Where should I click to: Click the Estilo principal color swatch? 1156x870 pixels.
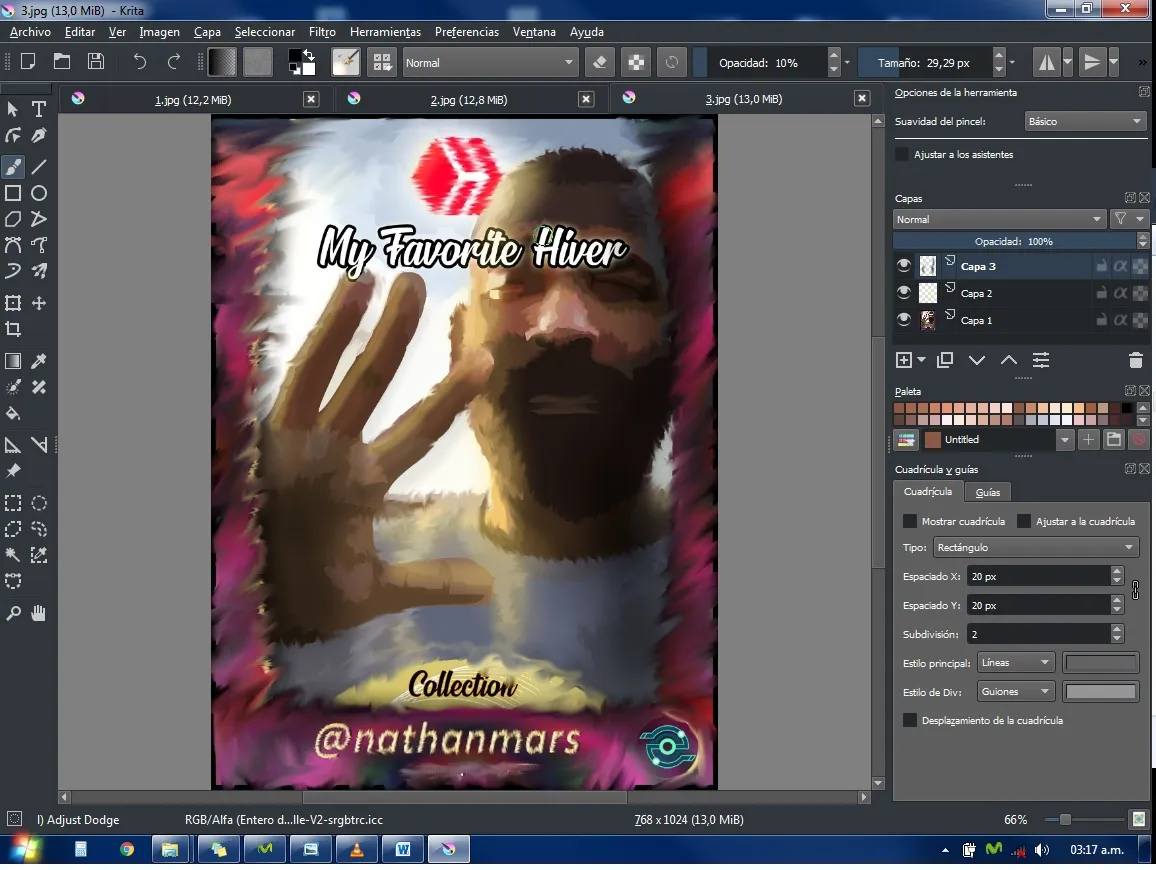(x=1101, y=663)
